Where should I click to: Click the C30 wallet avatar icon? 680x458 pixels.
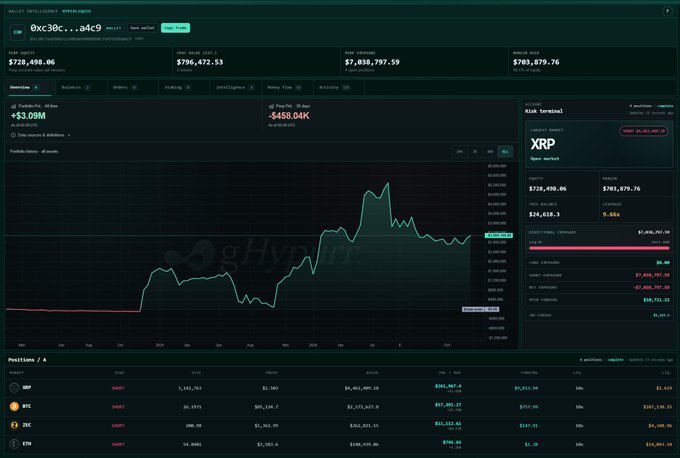pos(17,32)
